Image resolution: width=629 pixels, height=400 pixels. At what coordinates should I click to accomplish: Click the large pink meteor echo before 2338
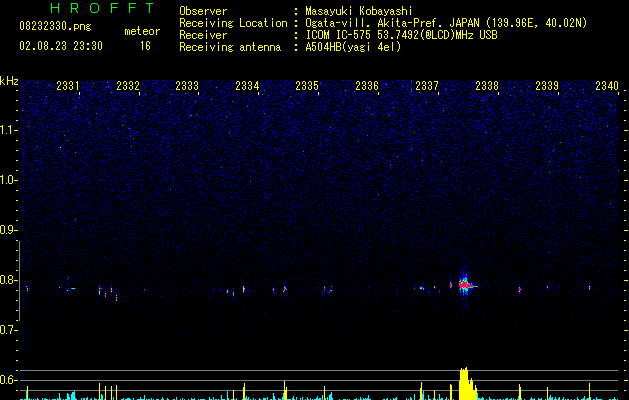click(x=465, y=285)
